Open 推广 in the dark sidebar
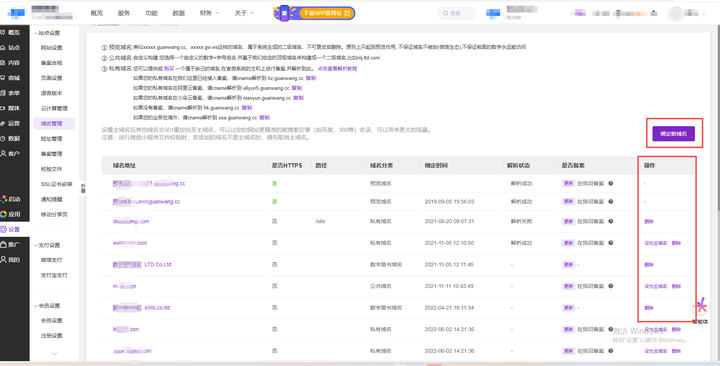The width and height of the screenshot is (720, 366). [10, 244]
